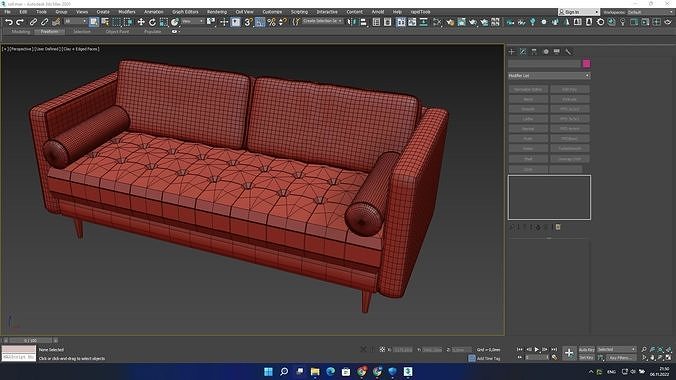Viewport: 676px width, 380px height.
Task: Toggle Window/Crossing selection mode
Action: tap(128, 22)
